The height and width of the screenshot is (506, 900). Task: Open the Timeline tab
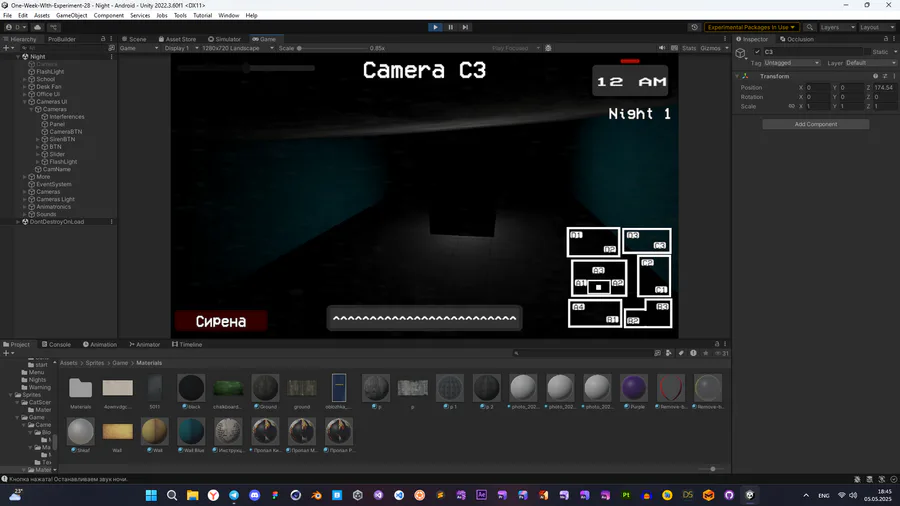[x=187, y=344]
